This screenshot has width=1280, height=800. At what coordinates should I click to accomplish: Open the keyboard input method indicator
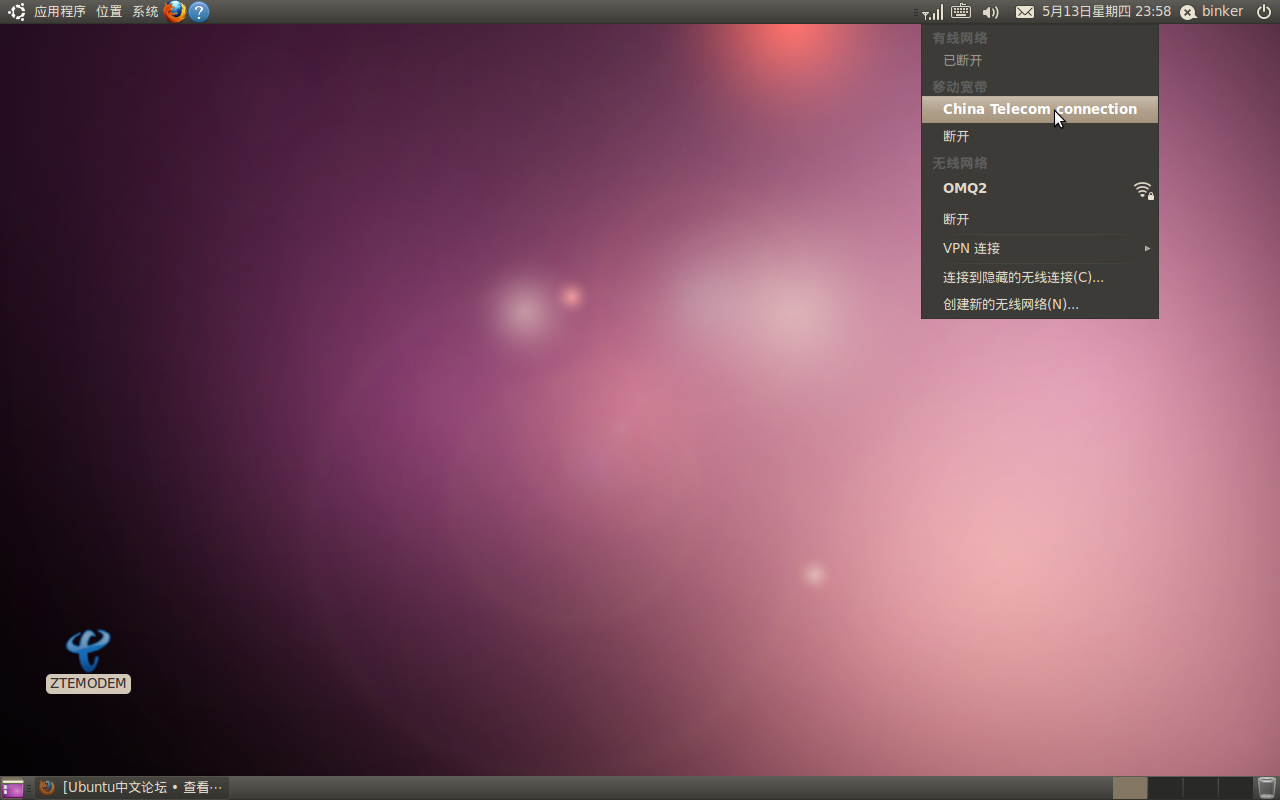pyautogui.click(x=960, y=12)
